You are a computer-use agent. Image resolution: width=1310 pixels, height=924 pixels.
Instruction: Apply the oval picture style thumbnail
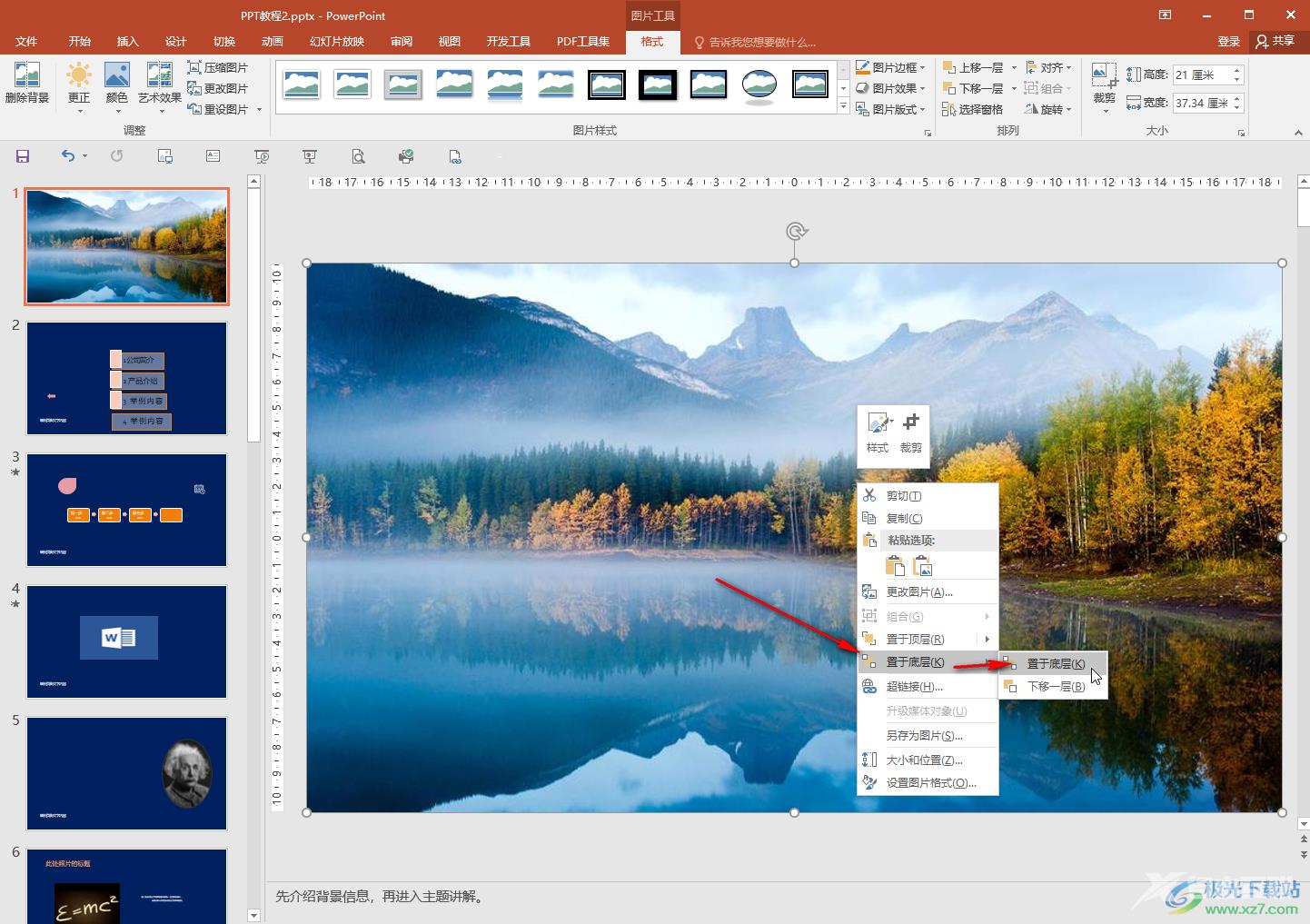pos(759,85)
